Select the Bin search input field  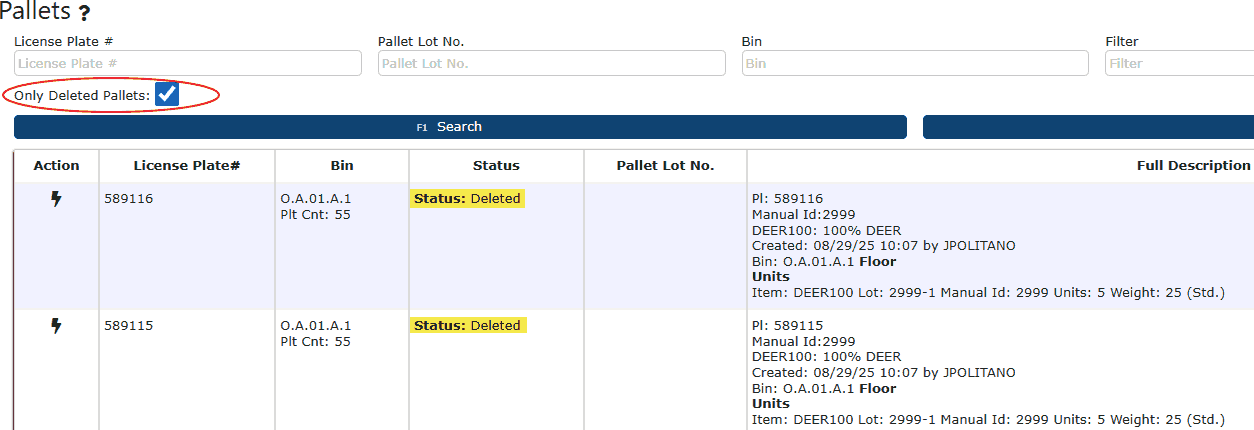[914, 63]
